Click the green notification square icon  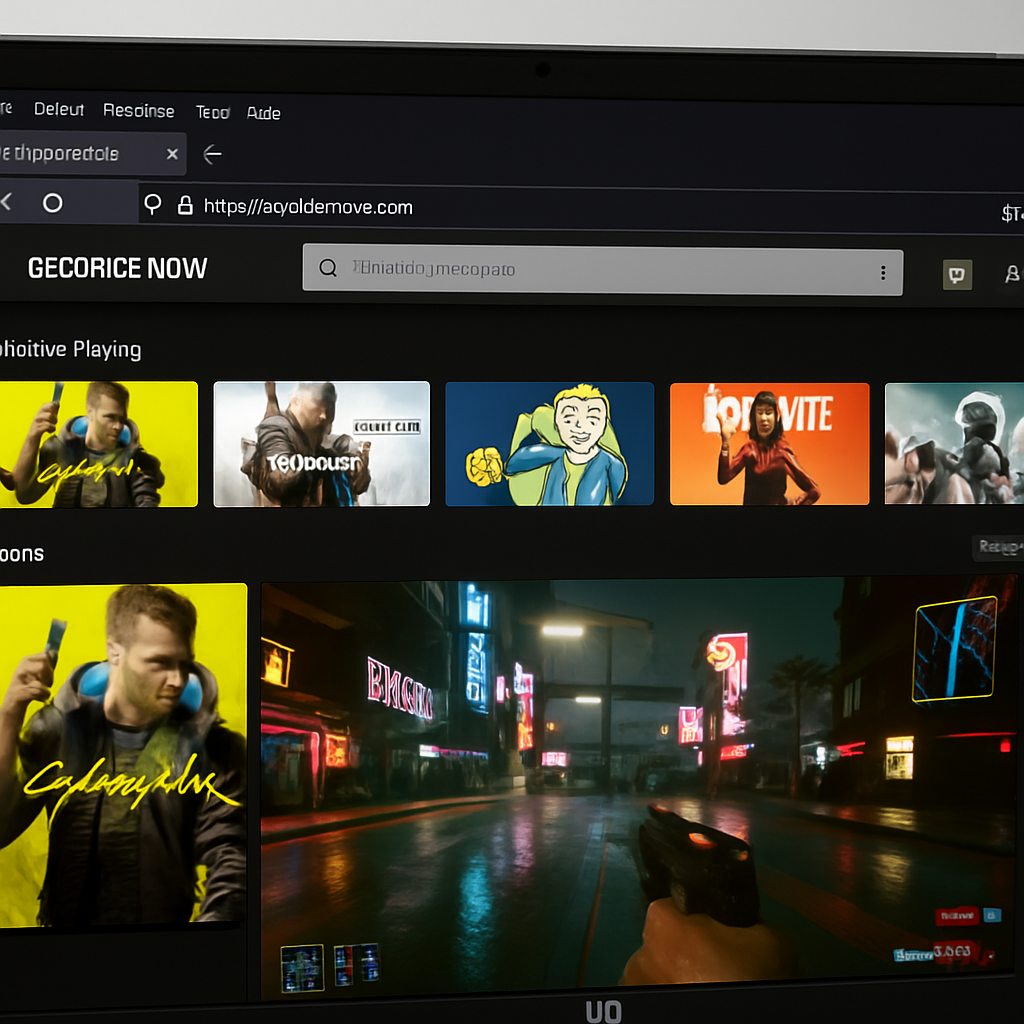pyautogui.click(x=957, y=274)
